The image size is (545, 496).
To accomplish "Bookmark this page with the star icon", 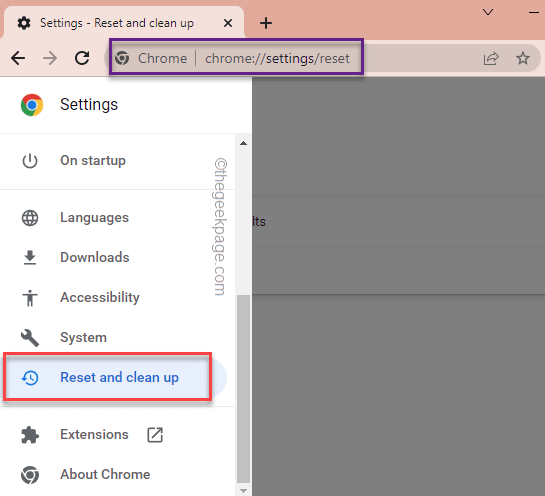I will point(522,58).
